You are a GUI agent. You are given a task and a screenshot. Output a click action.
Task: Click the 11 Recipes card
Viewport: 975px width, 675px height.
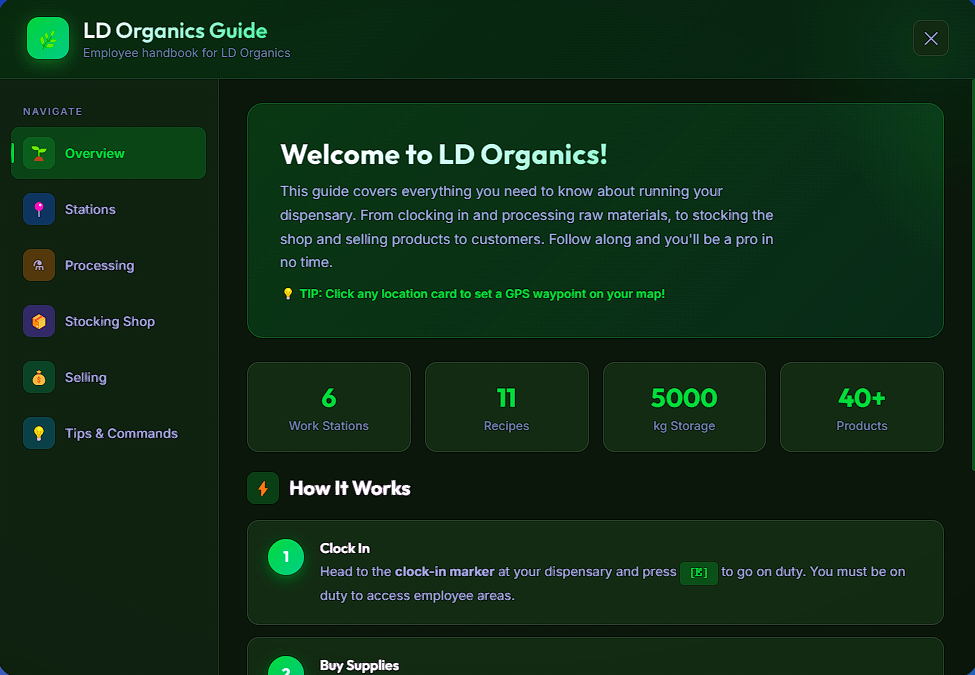[x=507, y=407]
